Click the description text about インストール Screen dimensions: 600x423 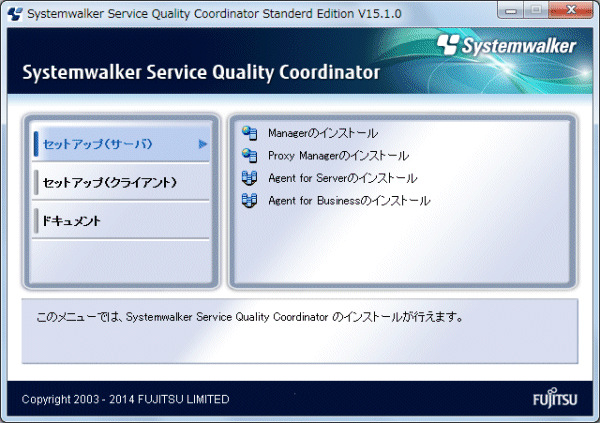pos(250,317)
